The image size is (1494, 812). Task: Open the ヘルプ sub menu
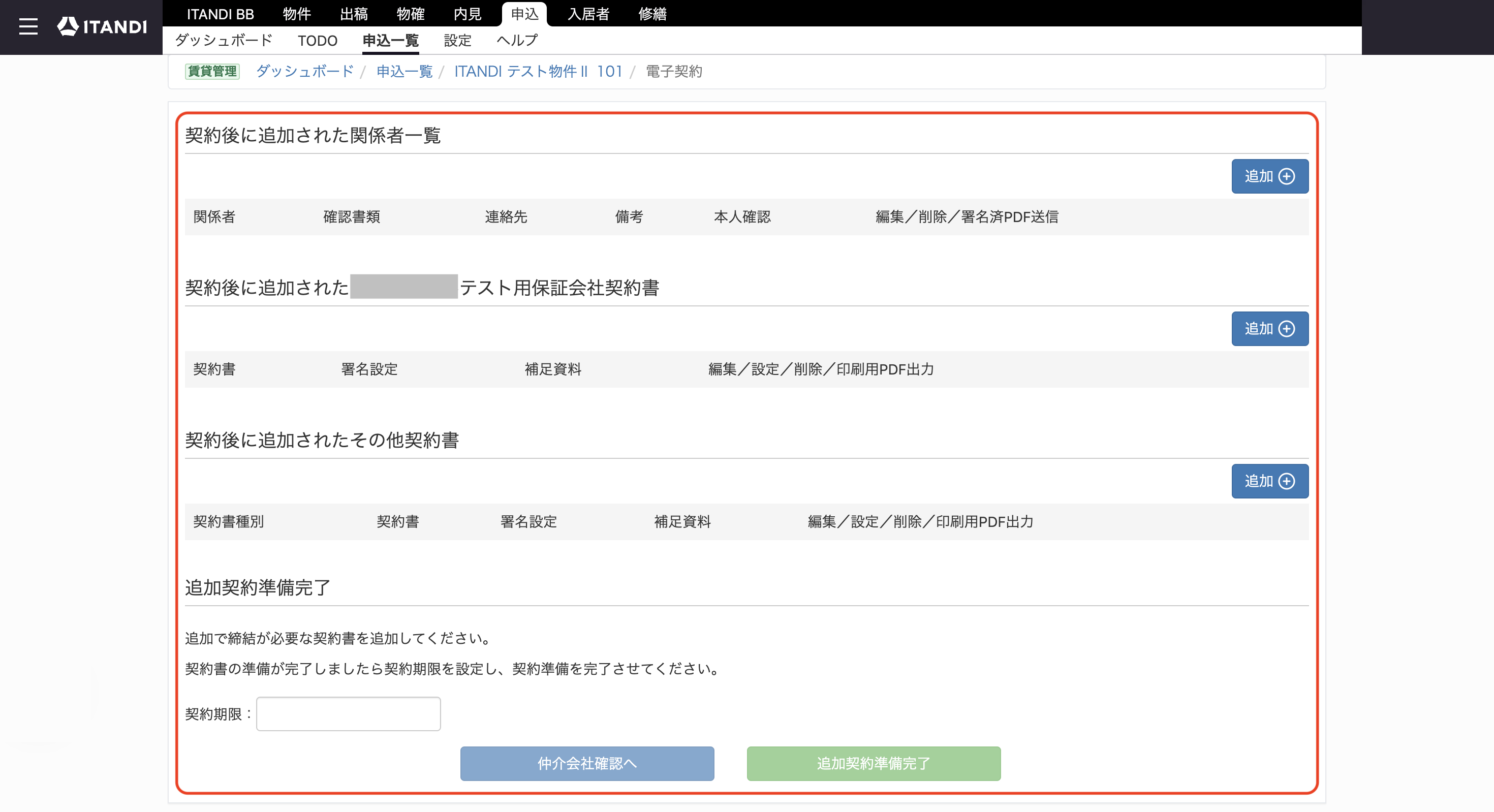[x=517, y=41]
